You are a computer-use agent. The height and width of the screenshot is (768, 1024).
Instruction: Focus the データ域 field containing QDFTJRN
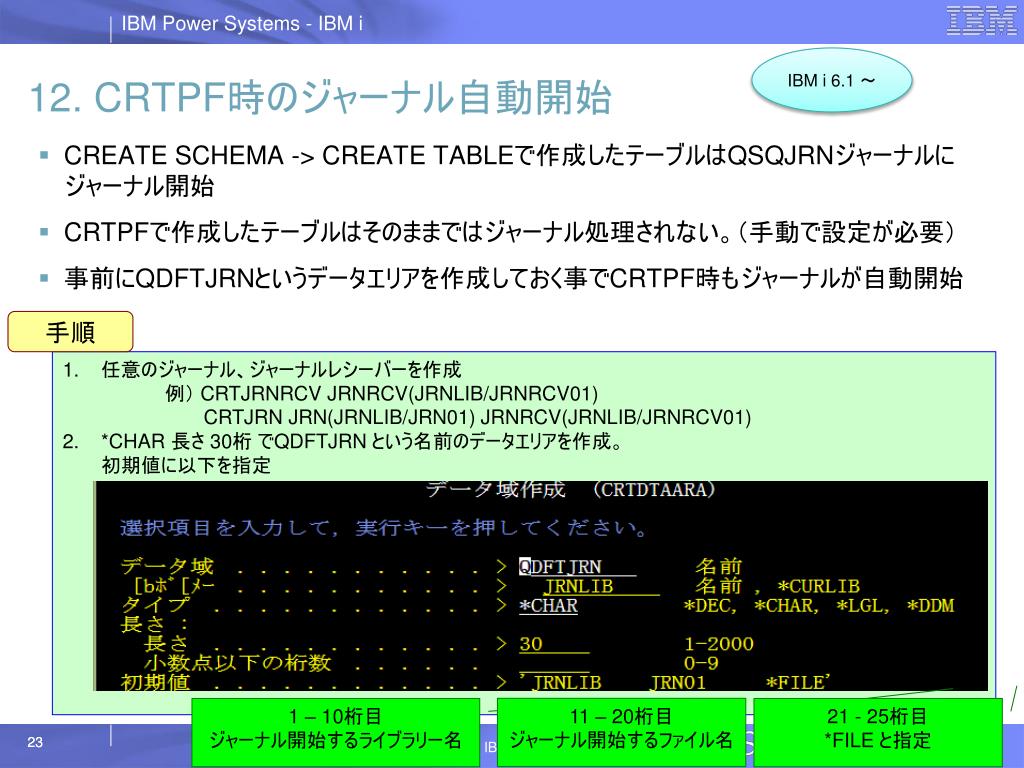(577, 567)
